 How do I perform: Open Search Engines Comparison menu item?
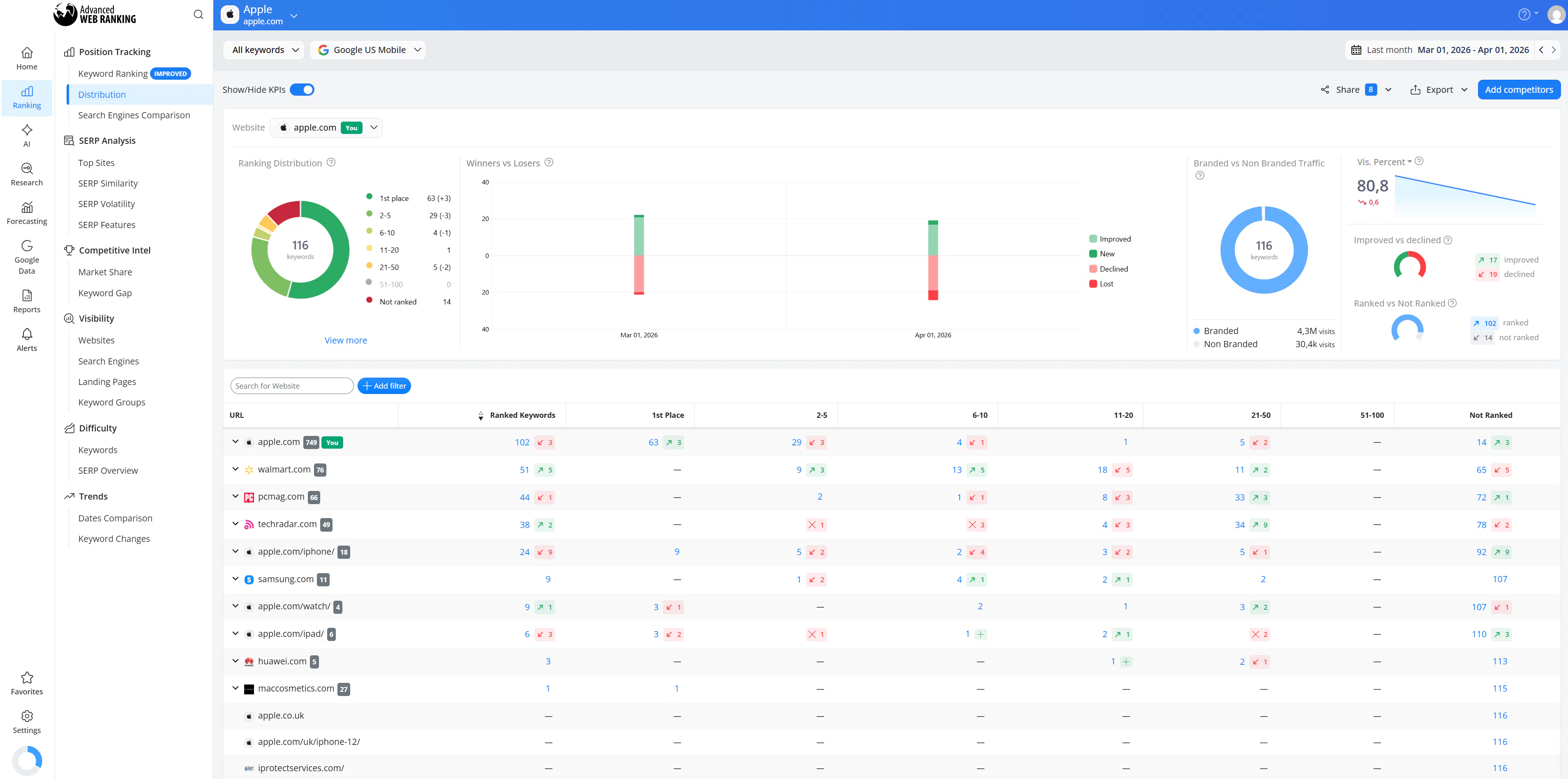(134, 115)
